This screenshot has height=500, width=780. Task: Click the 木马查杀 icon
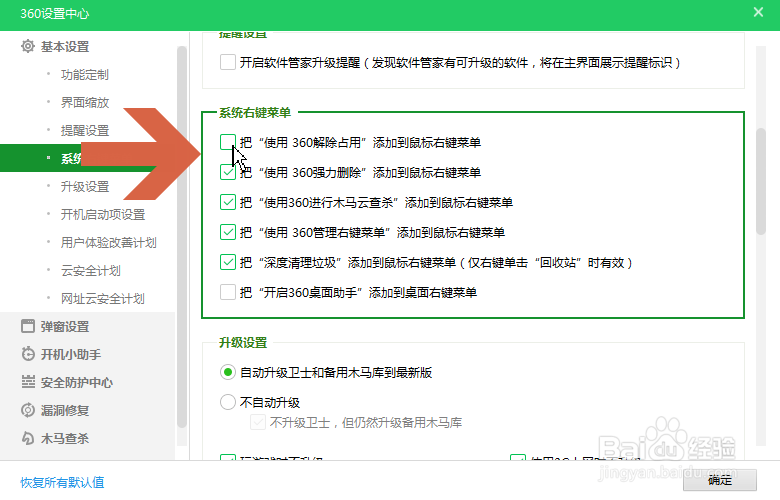[x=28, y=438]
